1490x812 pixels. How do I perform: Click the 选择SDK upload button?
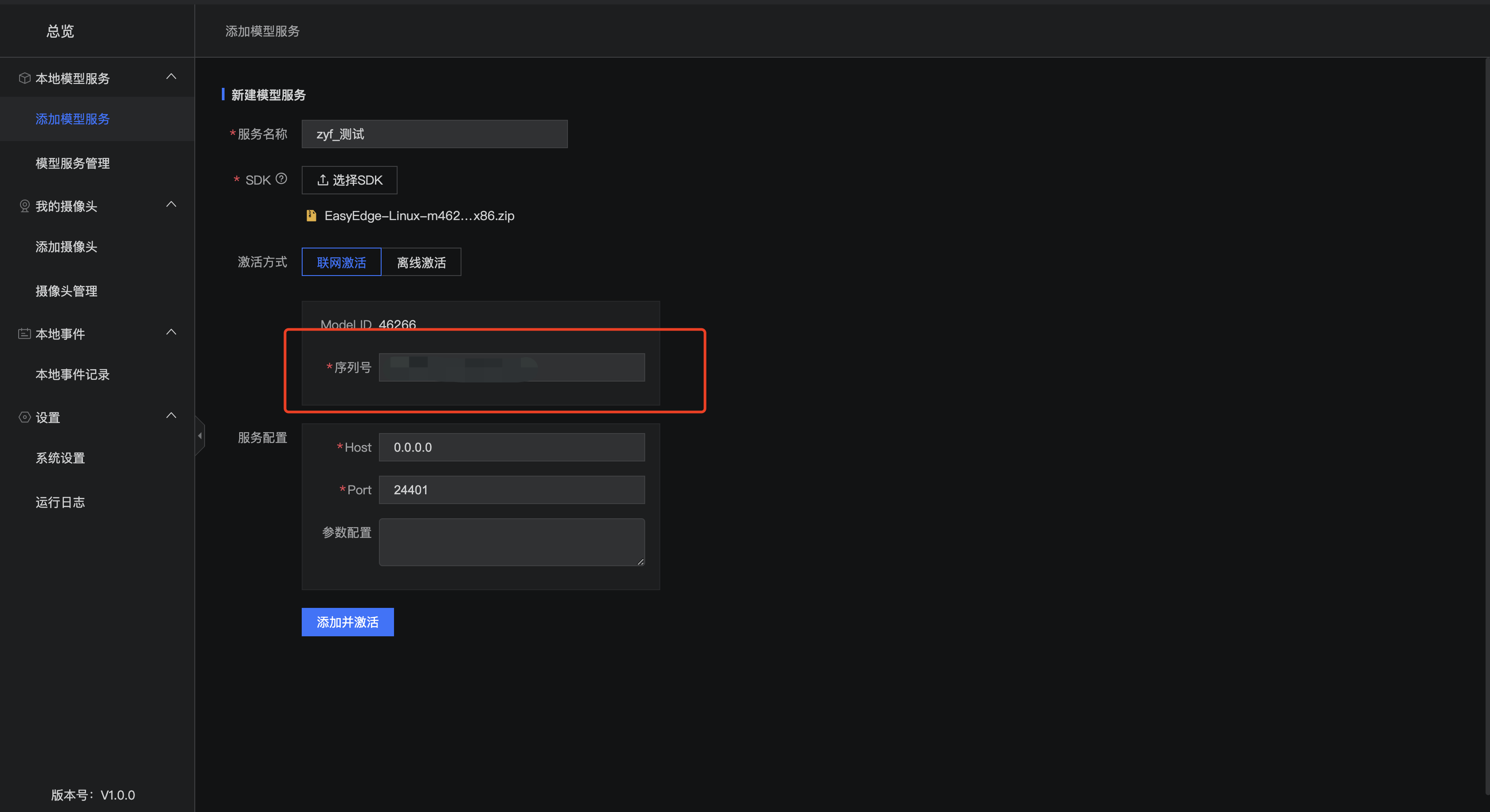tap(349, 180)
